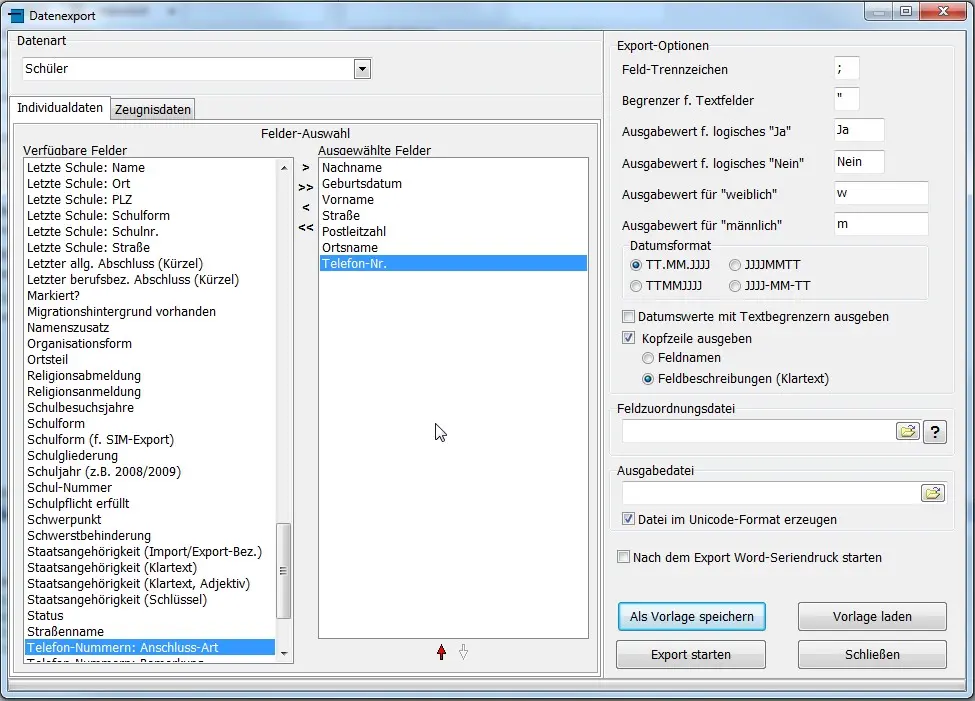Enable Datumswerte mit Textbegrenzern ausgeben
The image size is (975, 701).
(628, 317)
